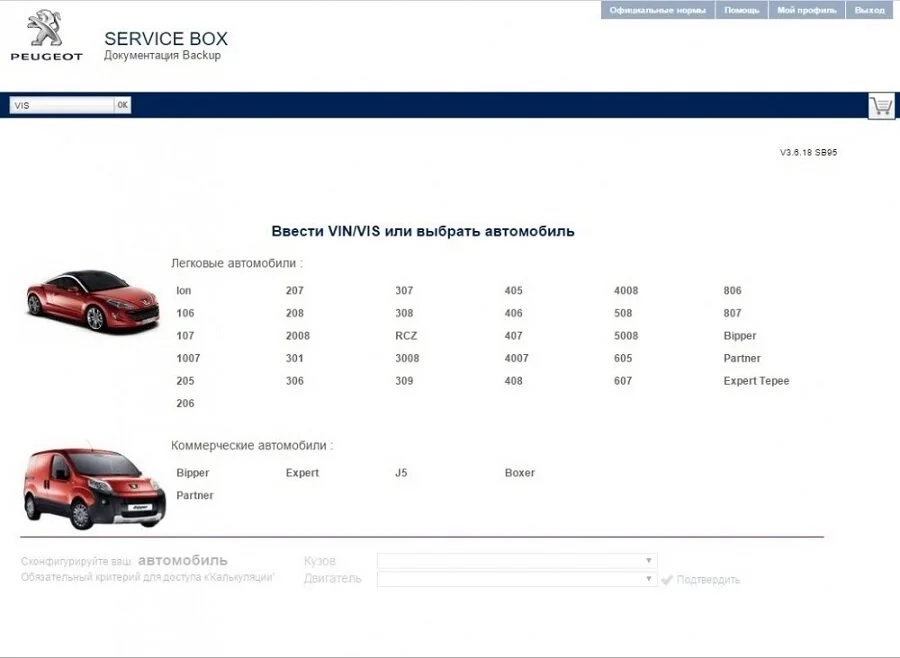Select the 406 model
The width and height of the screenshot is (900, 658).
tap(514, 313)
